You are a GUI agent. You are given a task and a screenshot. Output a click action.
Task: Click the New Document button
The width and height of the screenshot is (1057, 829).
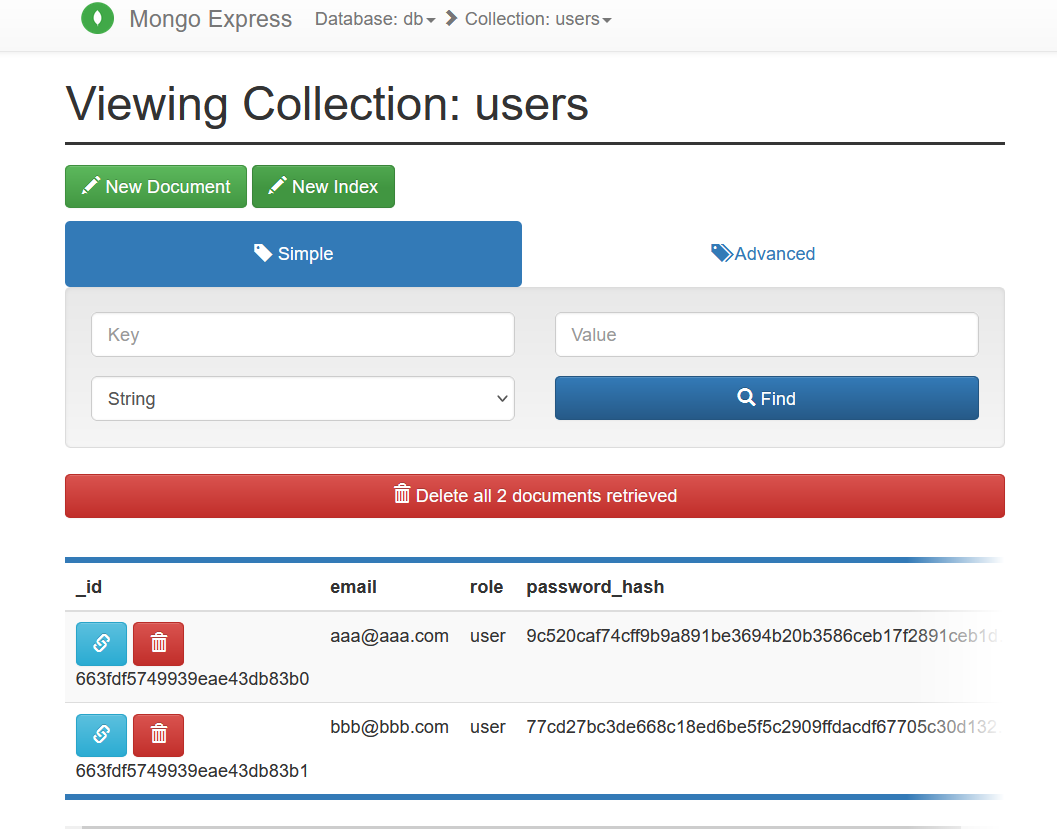pos(156,186)
